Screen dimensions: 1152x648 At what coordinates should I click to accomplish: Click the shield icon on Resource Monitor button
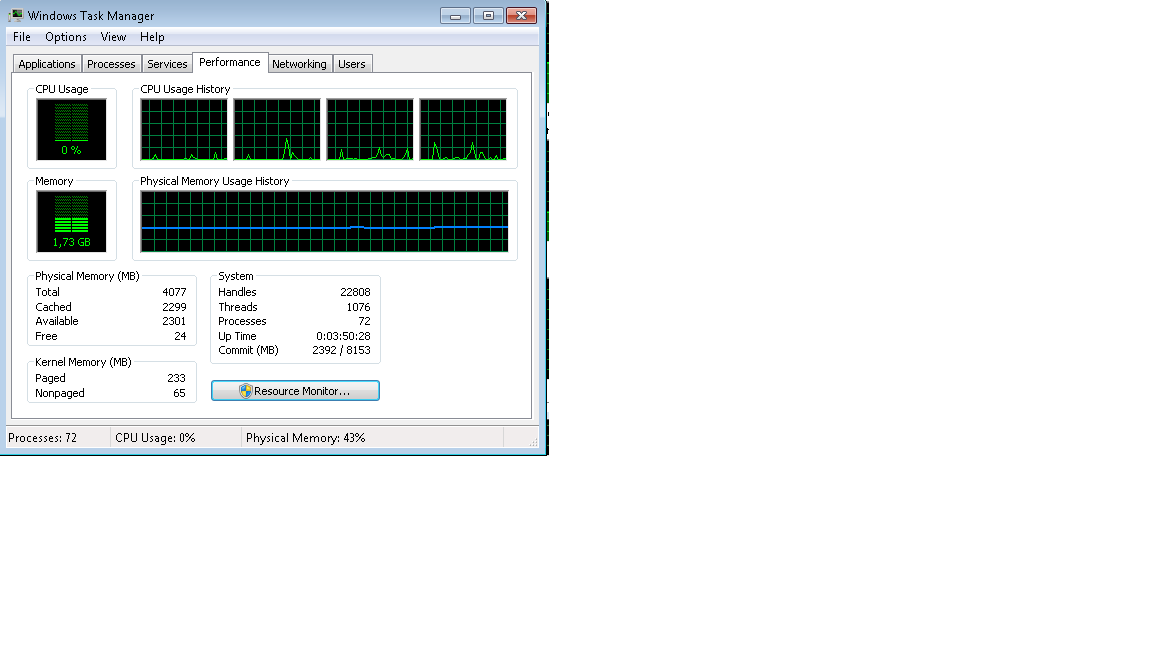(x=245, y=391)
